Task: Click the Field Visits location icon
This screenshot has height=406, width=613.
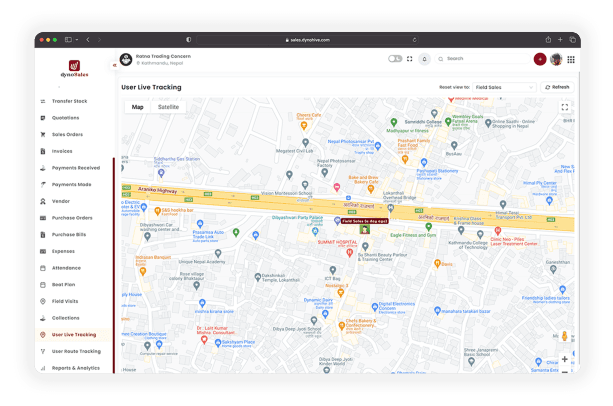Action: [43, 301]
